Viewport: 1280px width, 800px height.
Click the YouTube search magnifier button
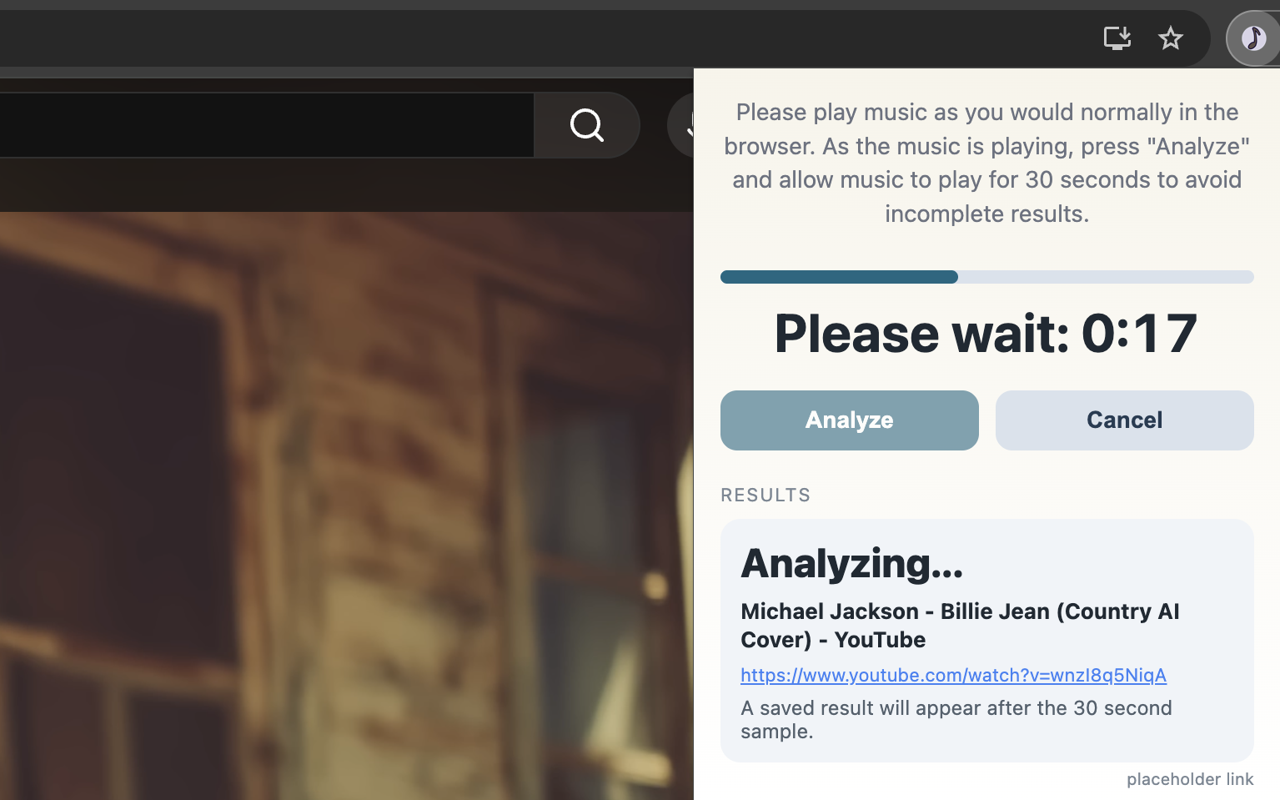coord(587,125)
